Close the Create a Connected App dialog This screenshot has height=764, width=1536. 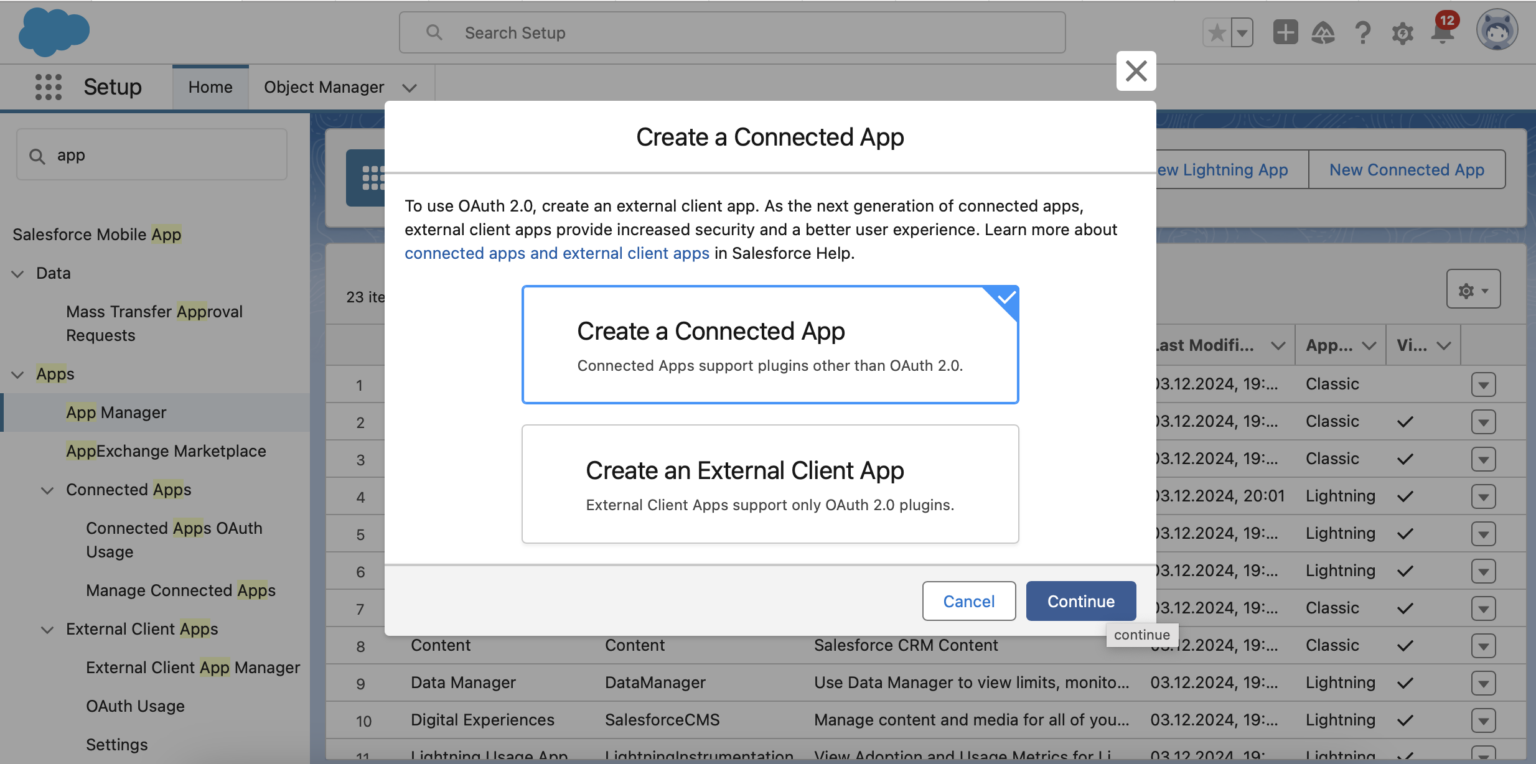pyautogui.click(x=1136, y=71)
